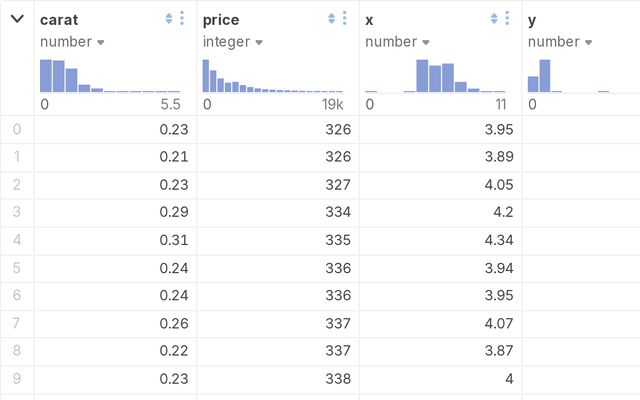Collapse the table with top-left chevron
640x400 pixels.
16,19
